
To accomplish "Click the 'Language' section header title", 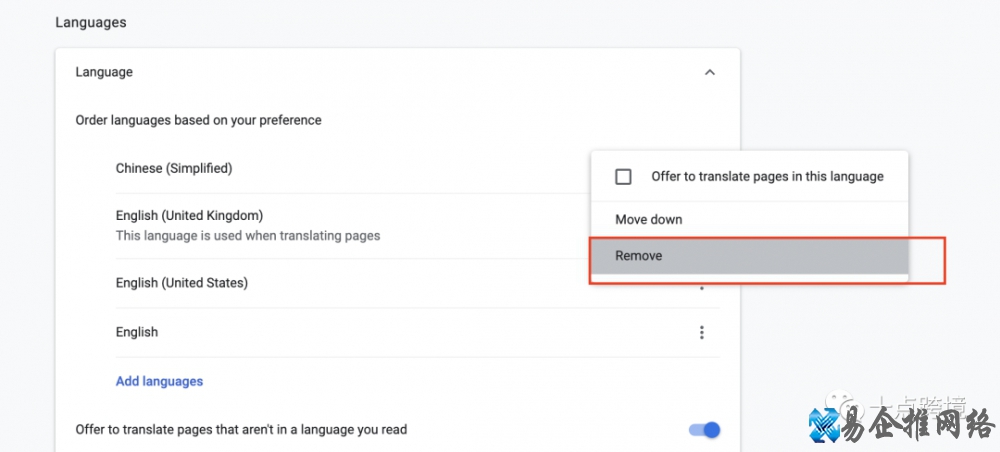I will coord(104,72).
